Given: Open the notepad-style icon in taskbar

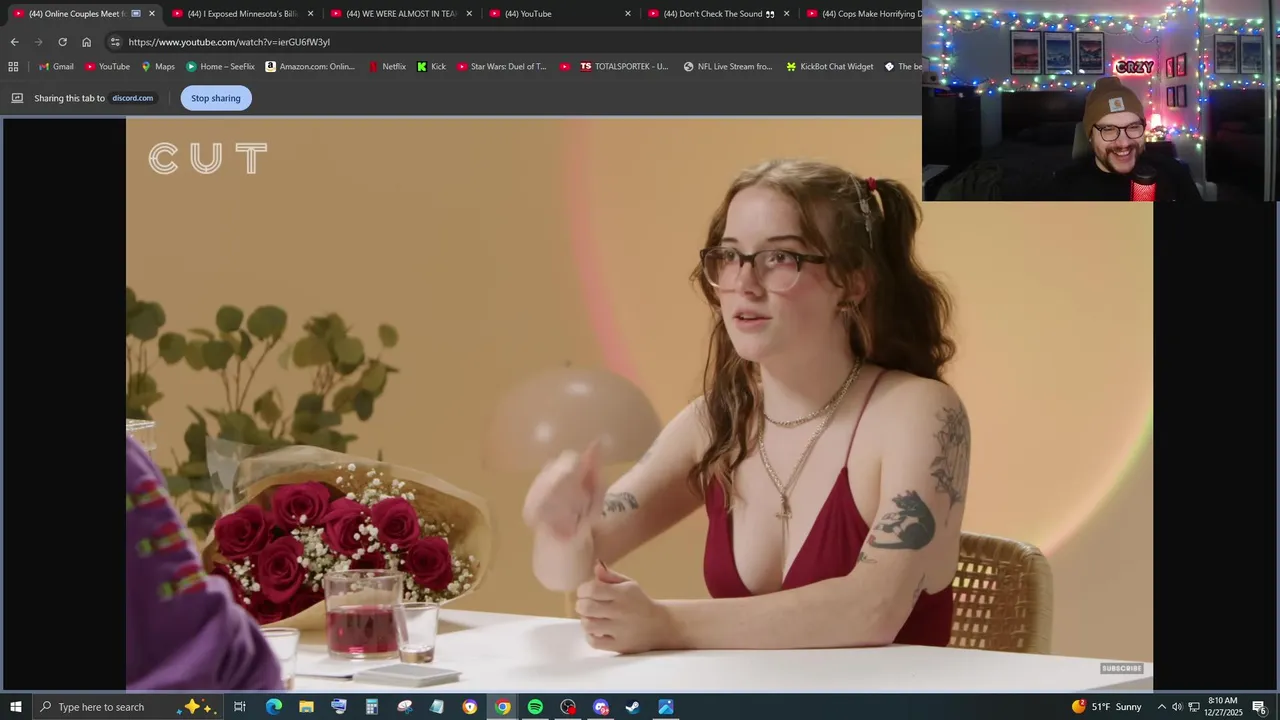Looking at the screenshot, I should (x=437, y=707).
